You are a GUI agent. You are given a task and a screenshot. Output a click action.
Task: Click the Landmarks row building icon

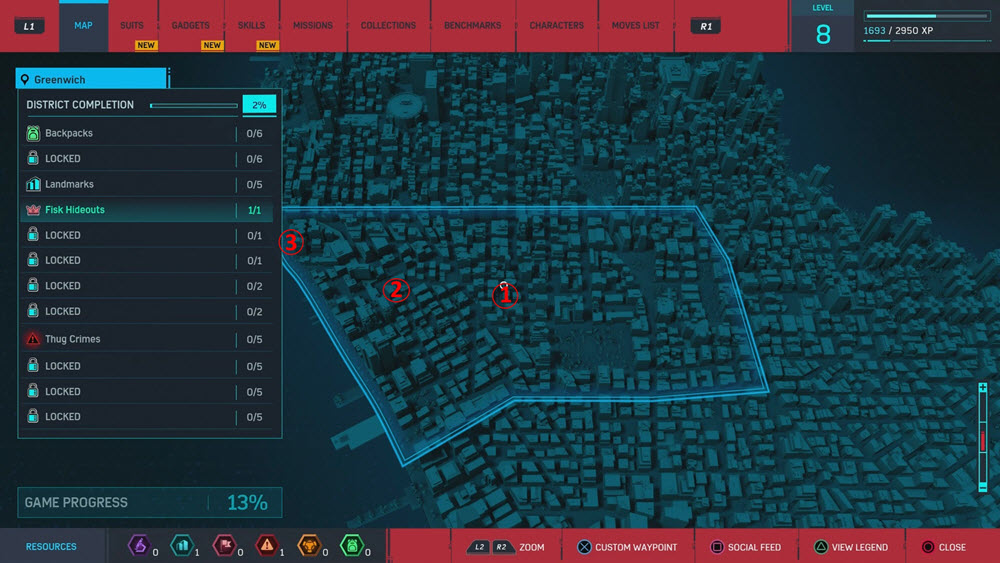pos(33,184)
